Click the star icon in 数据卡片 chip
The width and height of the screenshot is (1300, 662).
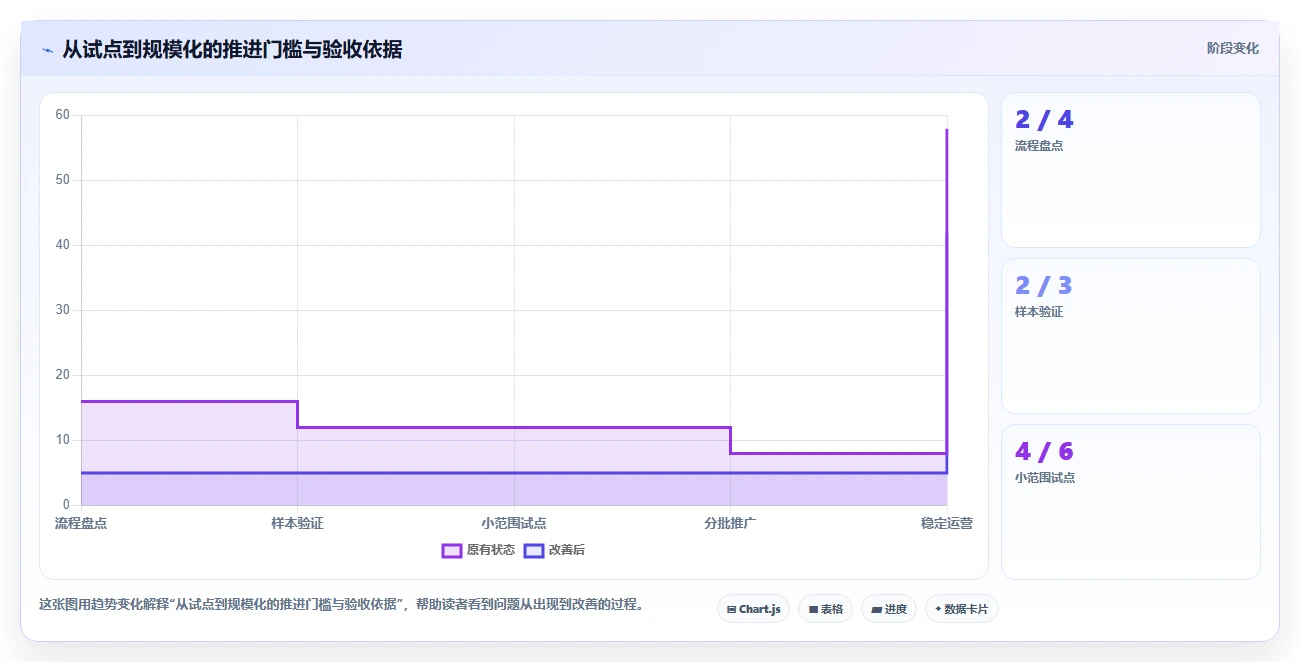click(938, 609)
